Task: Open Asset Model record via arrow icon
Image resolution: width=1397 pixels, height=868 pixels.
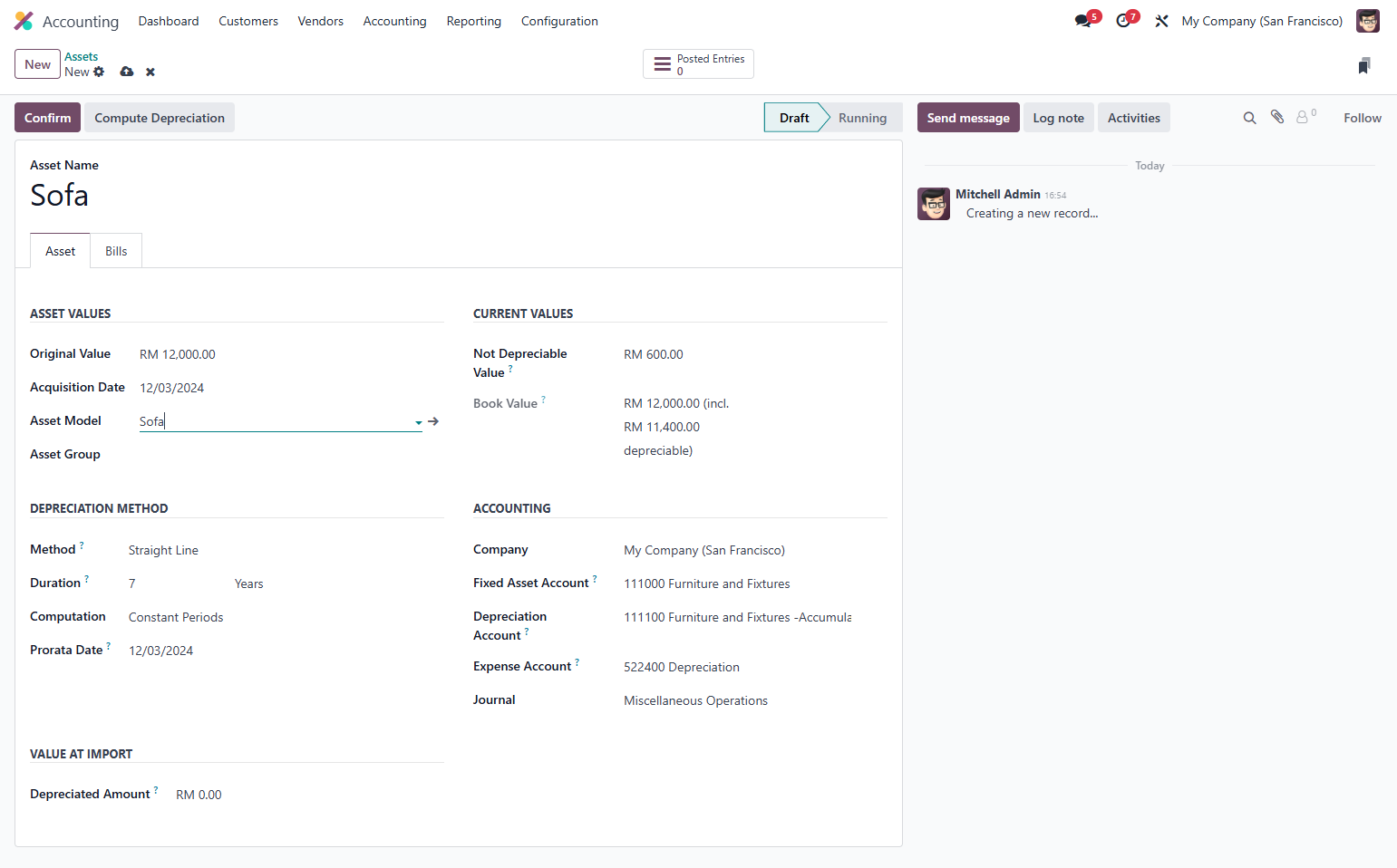Action: coord(433,421)
